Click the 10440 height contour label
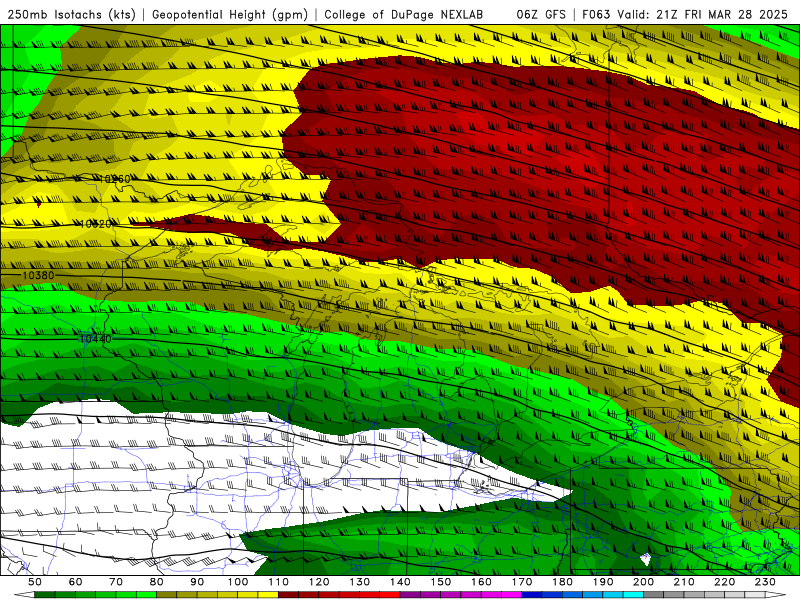The height and width of the screenshot is (600, 800). coord(95,339)
